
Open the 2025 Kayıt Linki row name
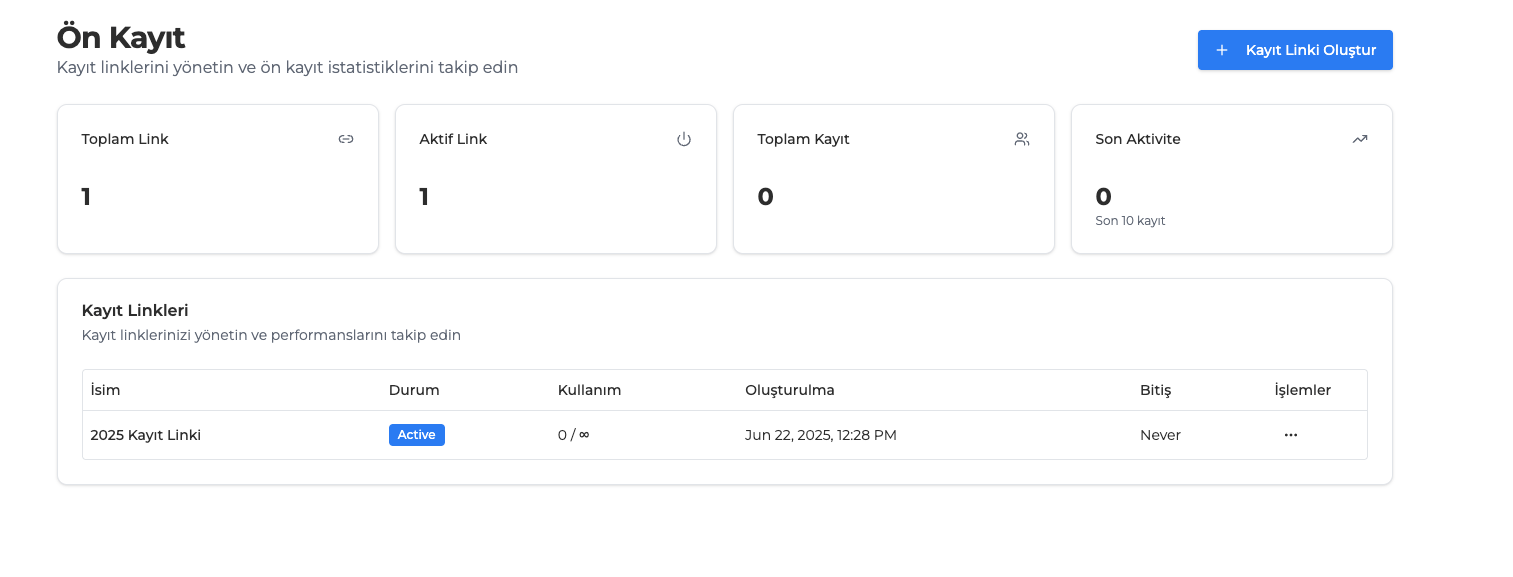point(145,435)
